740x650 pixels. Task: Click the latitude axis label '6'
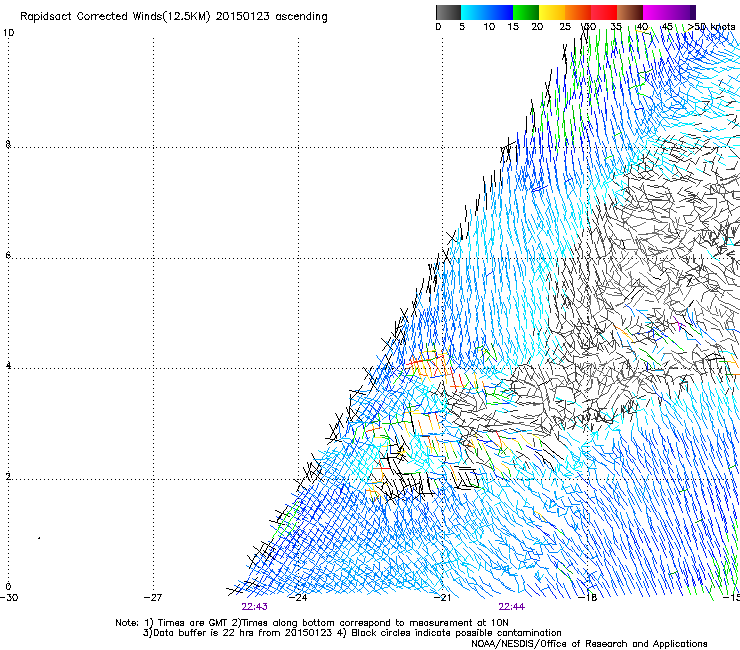coord(8,255)
